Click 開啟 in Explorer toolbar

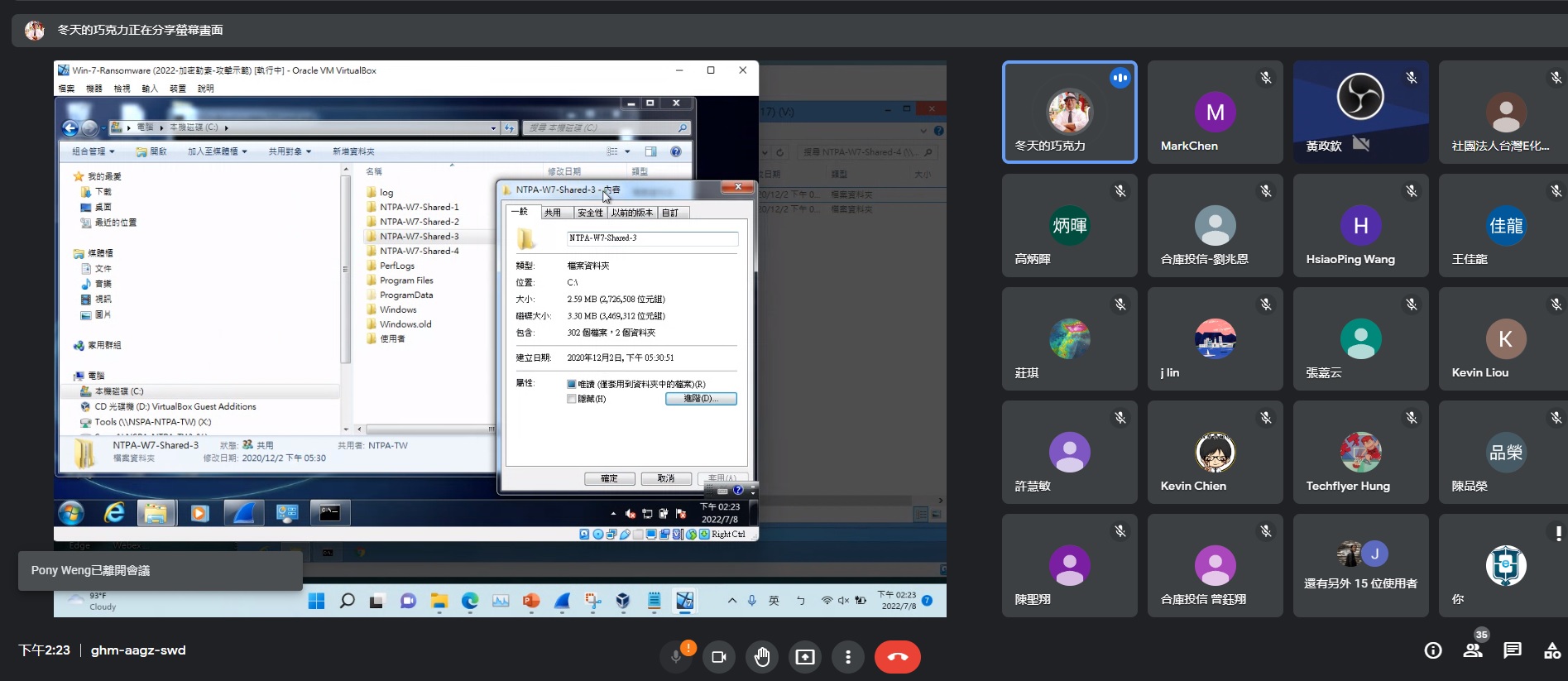click(152, 151)
